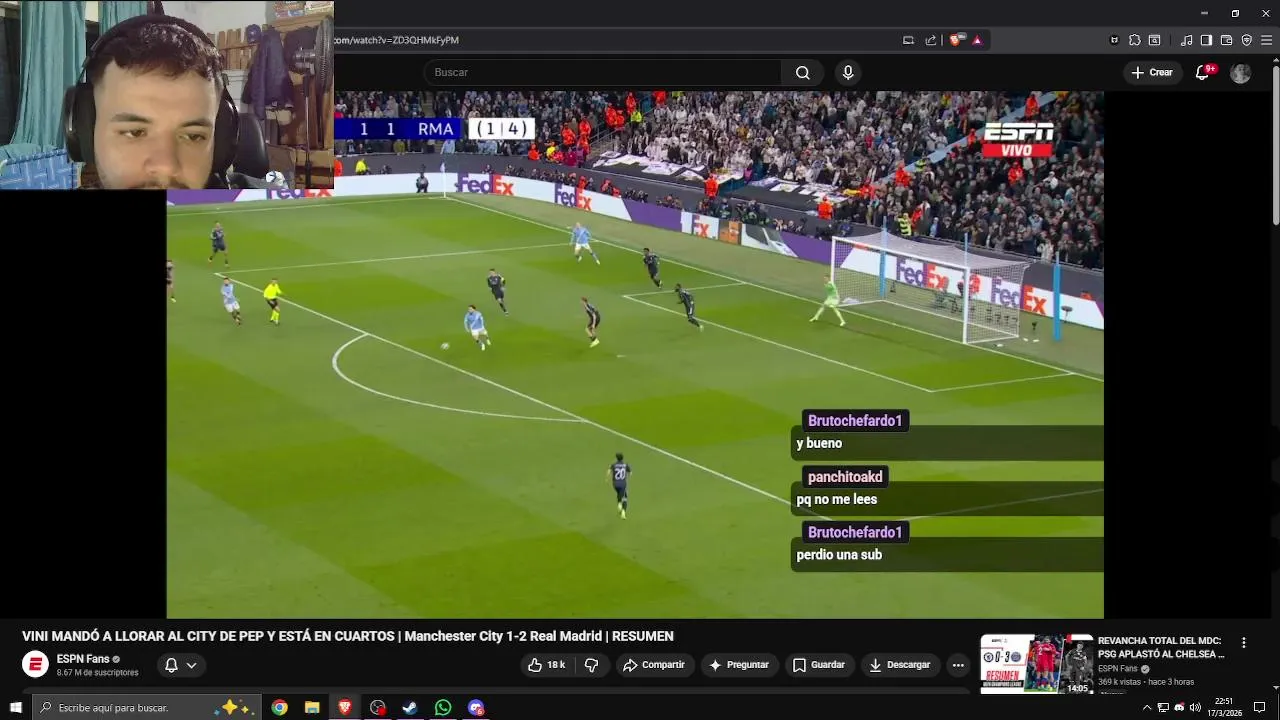Screen dimensions: 1280x720
Task: Click the Crear button
Action: coord(1152,72)
